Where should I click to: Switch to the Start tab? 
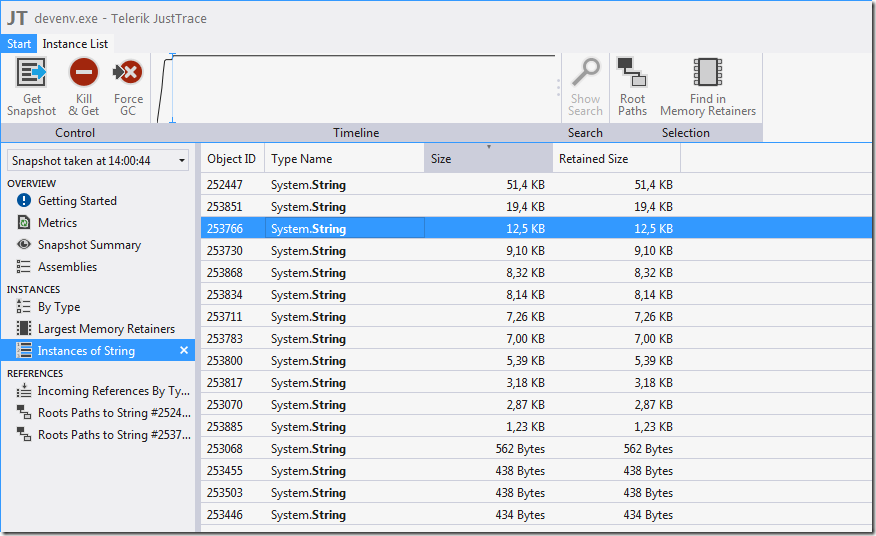(18, 44)
